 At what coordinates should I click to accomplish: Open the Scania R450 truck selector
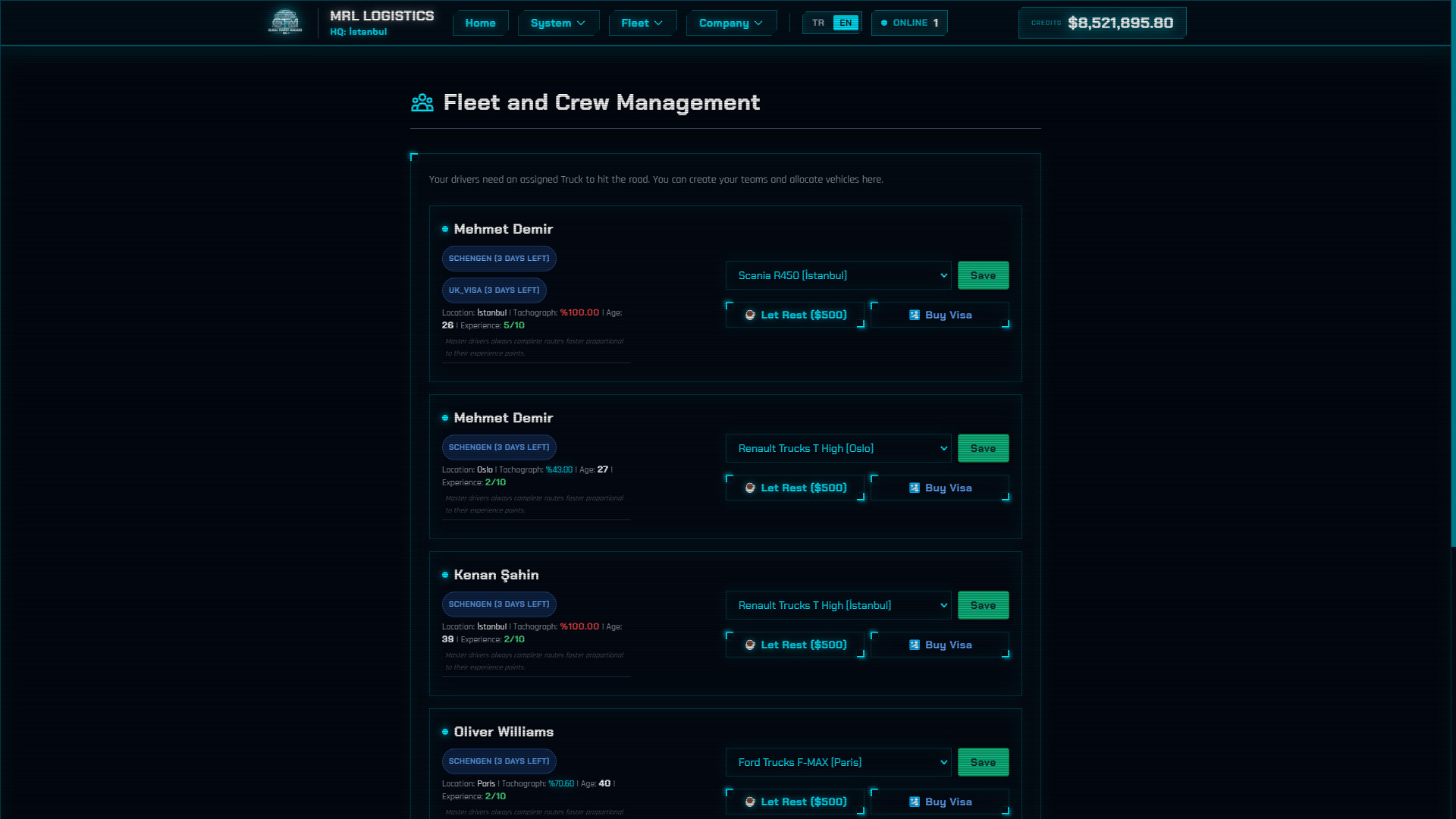(x=838, y=275)
